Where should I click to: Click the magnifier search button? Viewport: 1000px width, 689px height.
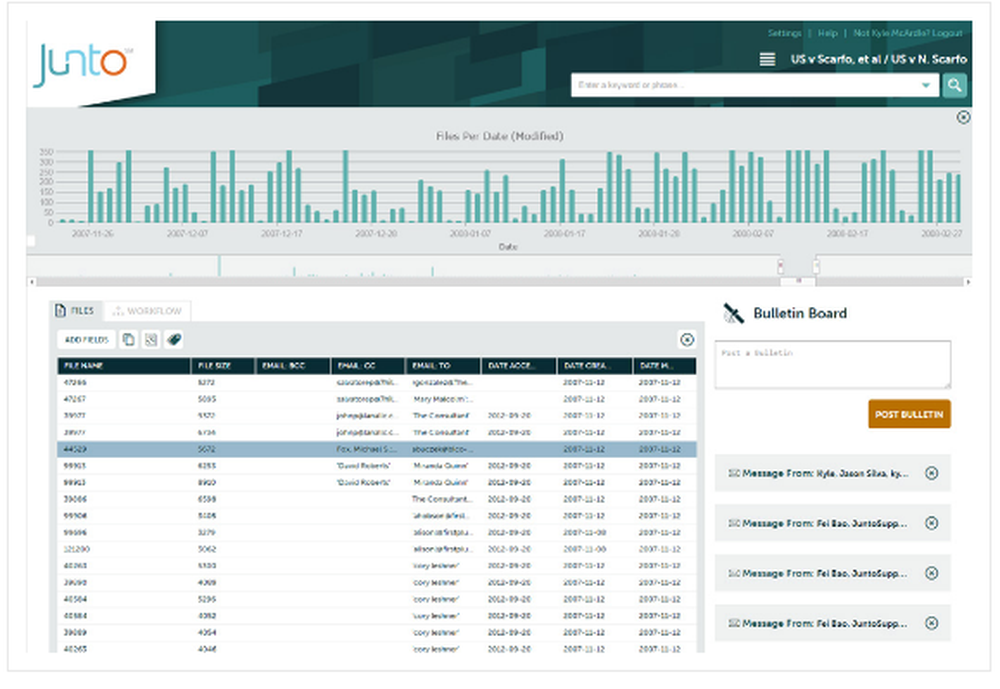coord(955,85)
